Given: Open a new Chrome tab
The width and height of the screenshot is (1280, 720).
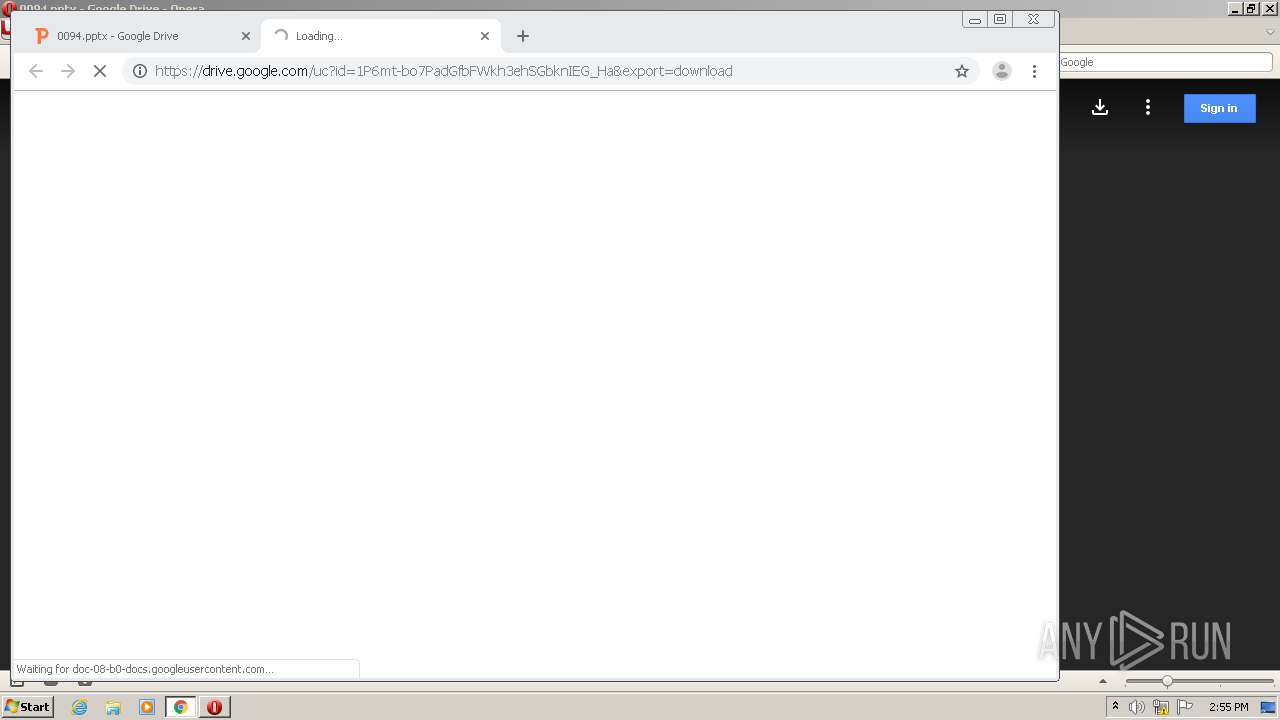Looking at the screenshot, I should click(523, 36).
